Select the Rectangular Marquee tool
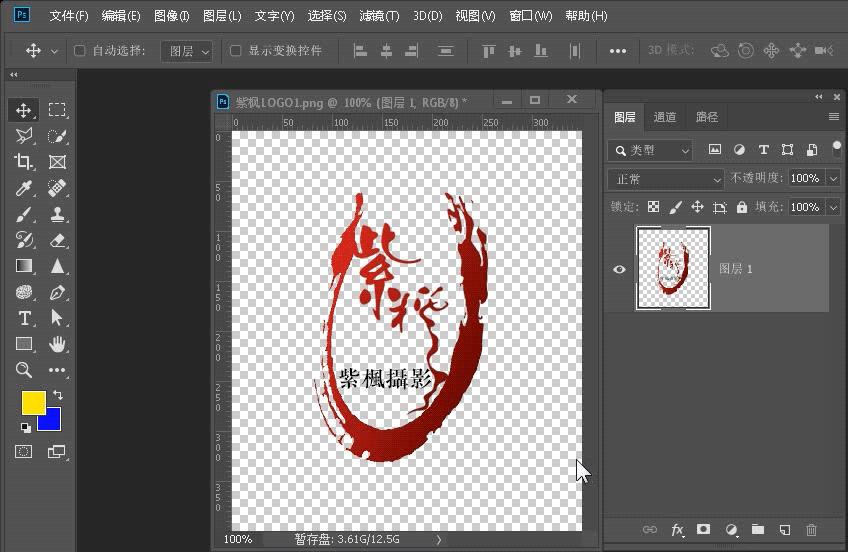Viewport: 848px width, 552px height. click(x=57, y=110)
